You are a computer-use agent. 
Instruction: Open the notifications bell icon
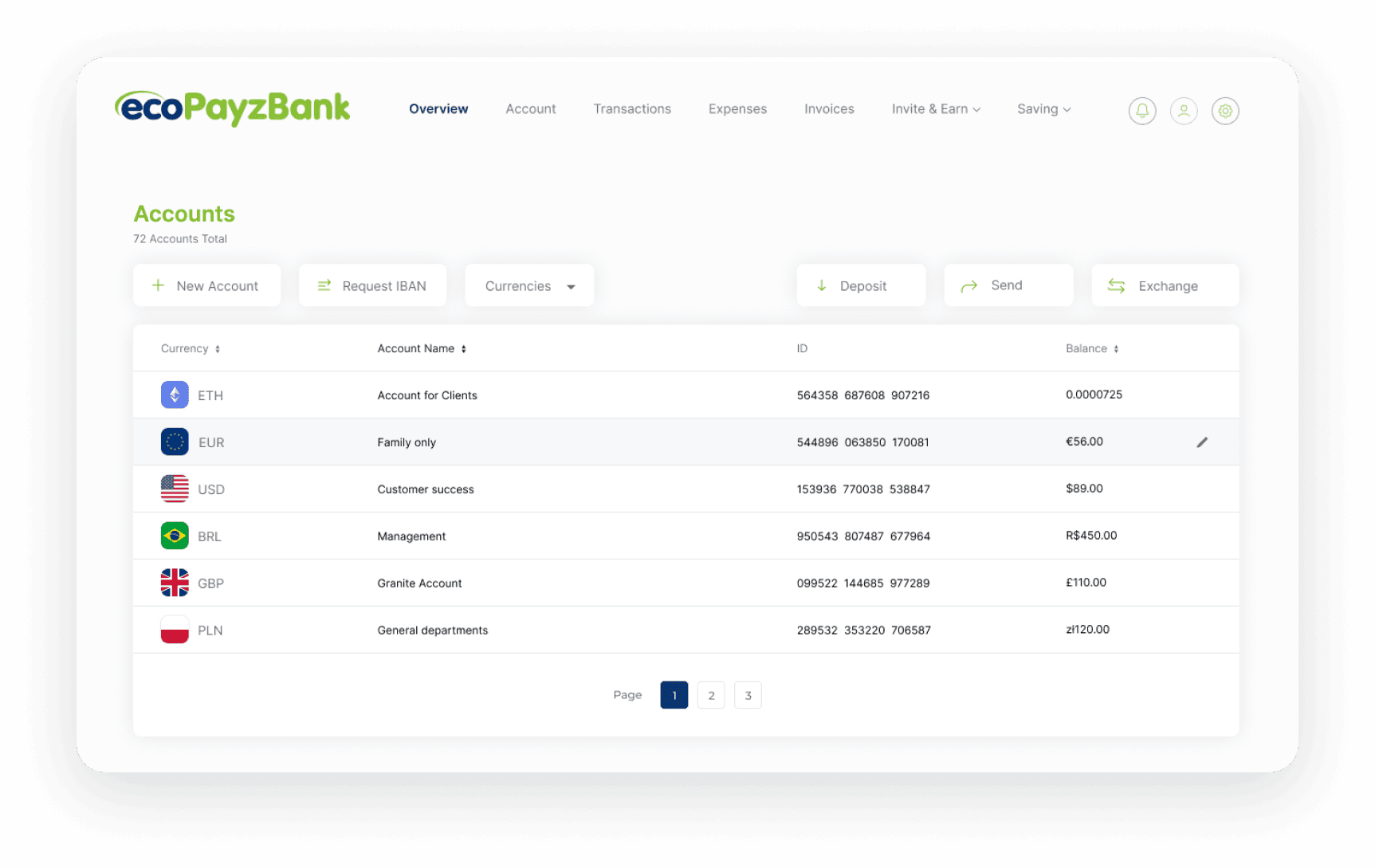tap(1141, 111)
